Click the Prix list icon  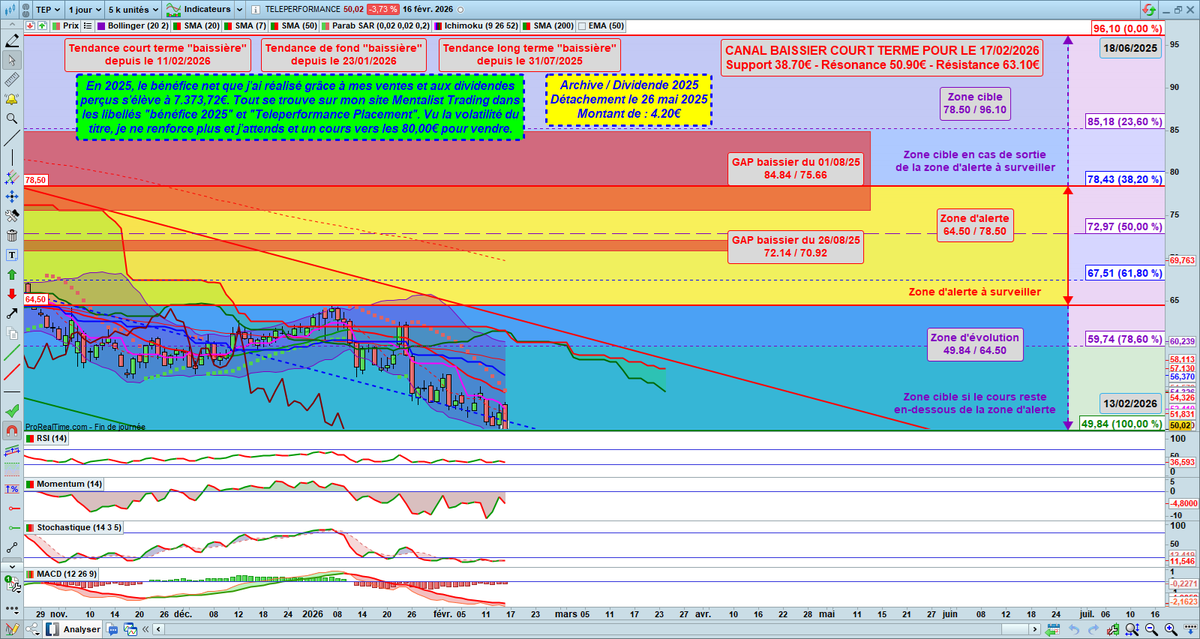87,25
